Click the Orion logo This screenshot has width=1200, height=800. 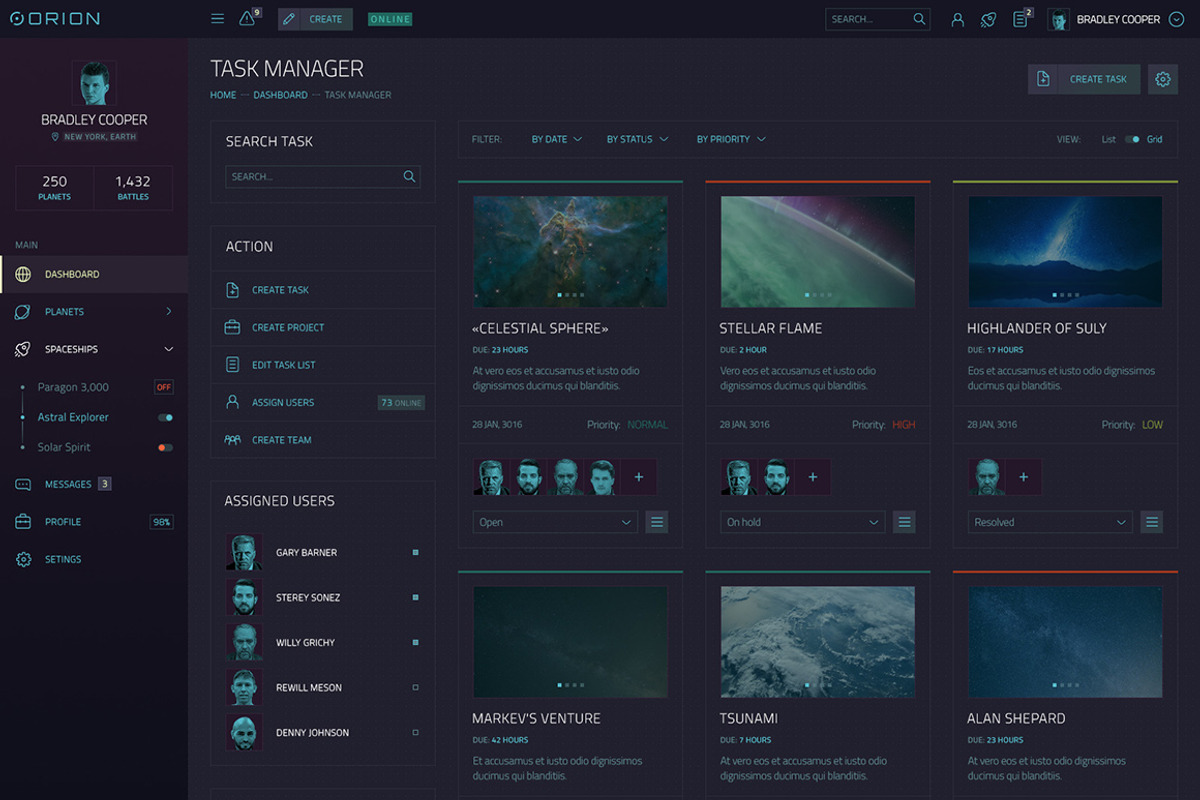54,19
